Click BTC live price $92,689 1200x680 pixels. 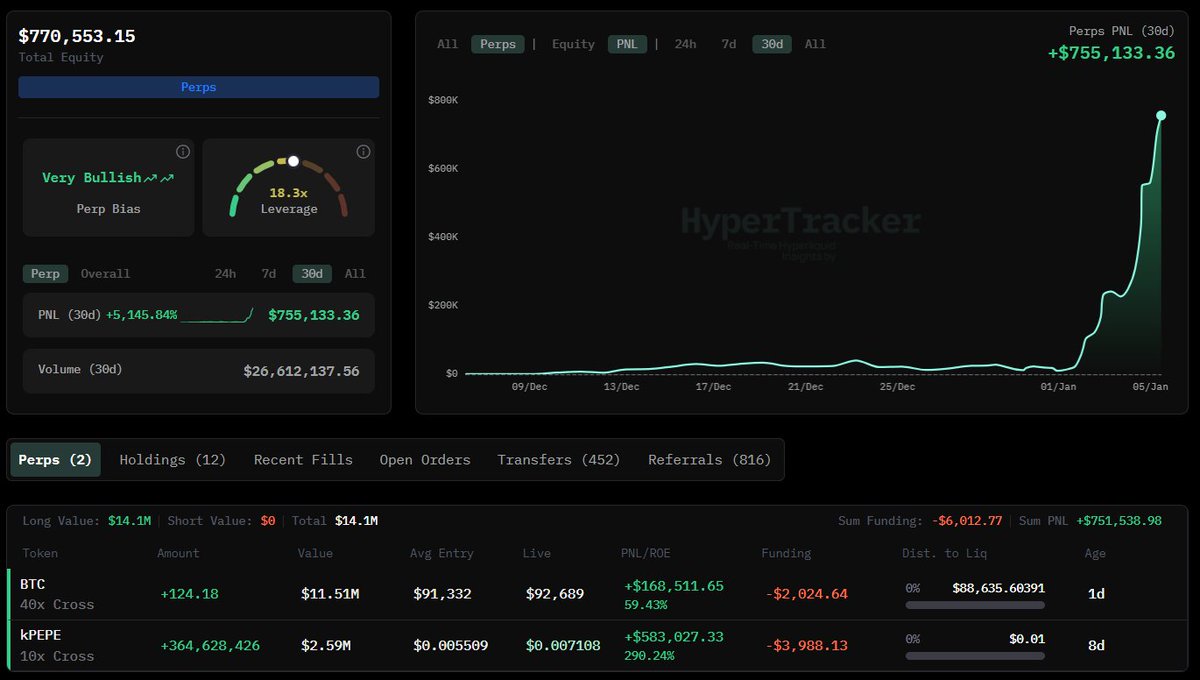click(x=555, y=594)
